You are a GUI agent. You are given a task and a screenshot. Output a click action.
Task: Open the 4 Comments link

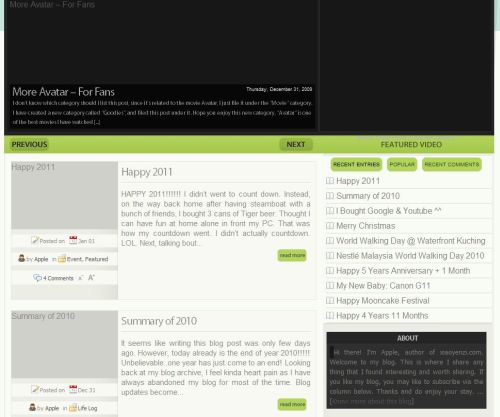click(x=58, y=278)
